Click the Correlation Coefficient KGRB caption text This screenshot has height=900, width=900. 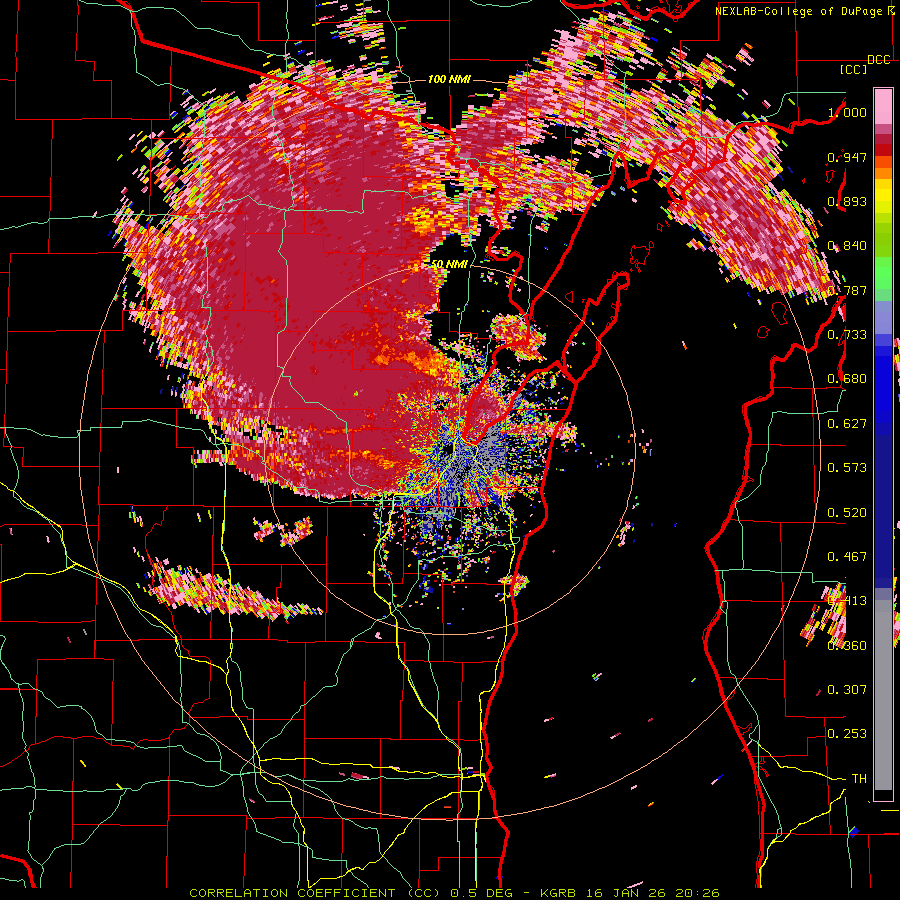pyautogui.click(x=454, y=893)
